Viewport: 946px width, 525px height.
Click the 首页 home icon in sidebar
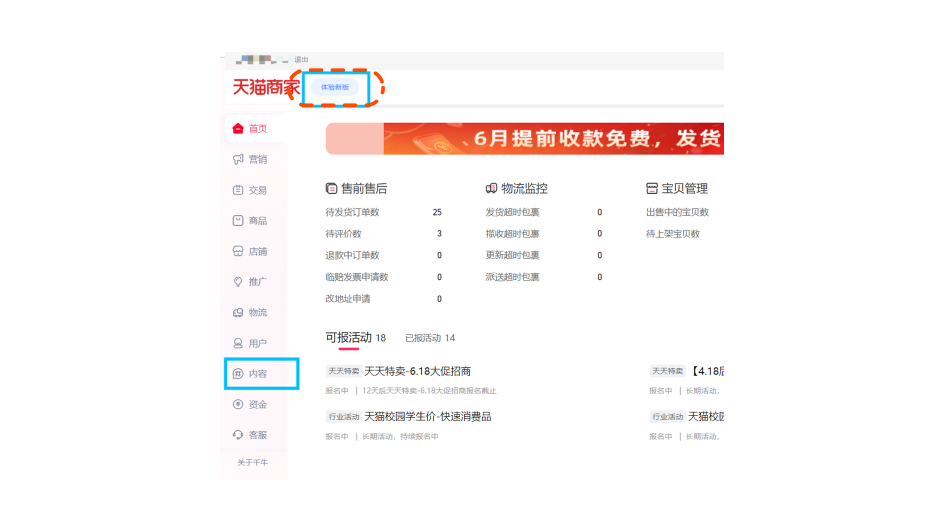[238, 129]
